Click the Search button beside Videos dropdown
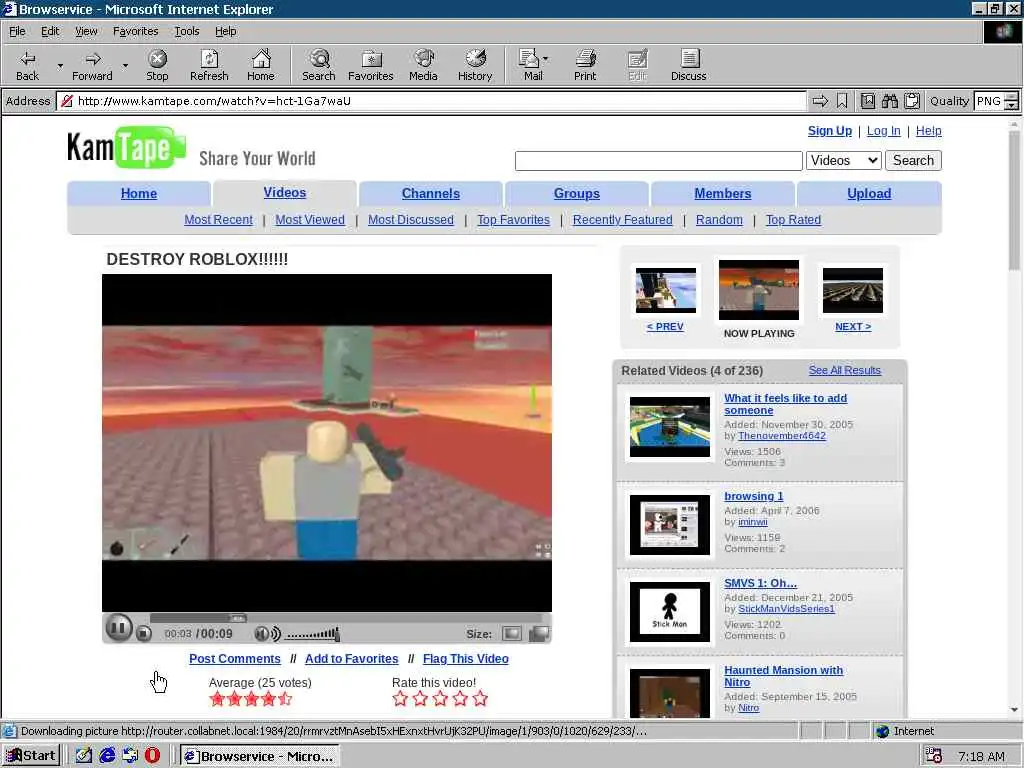1024x768 pixels. (x=913, y=161)
